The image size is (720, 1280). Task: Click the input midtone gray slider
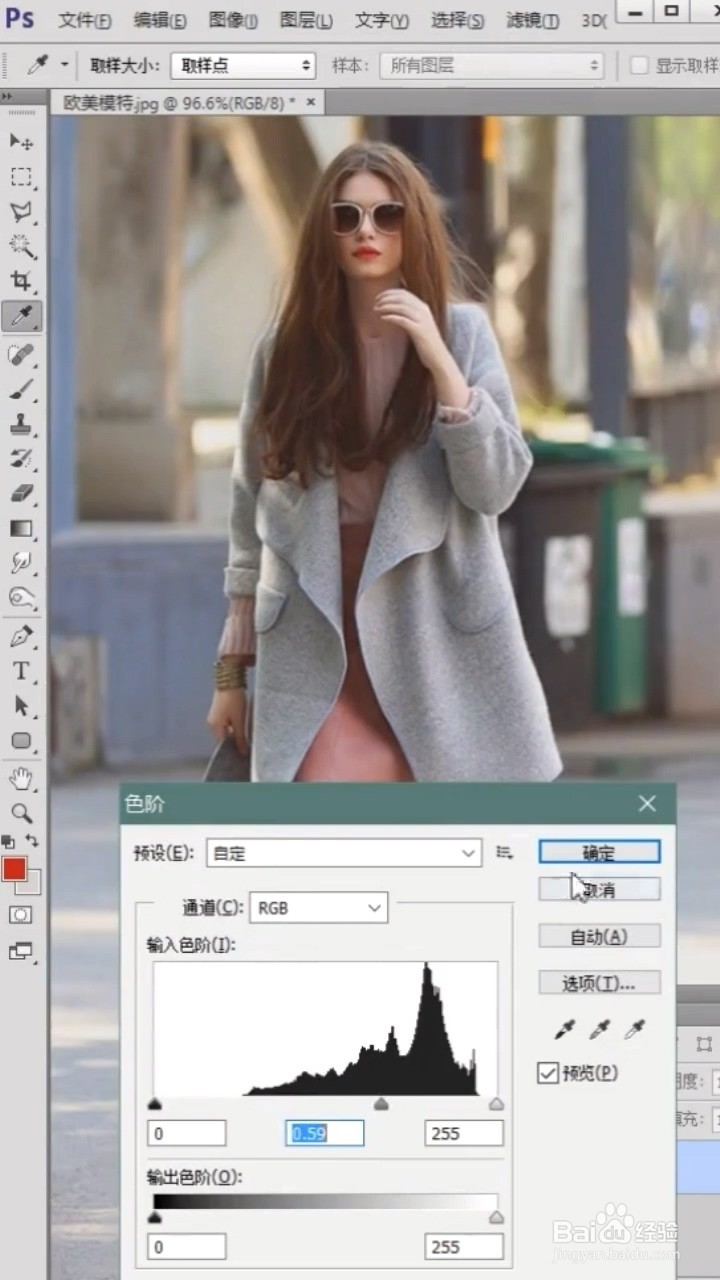(380, 1104)
